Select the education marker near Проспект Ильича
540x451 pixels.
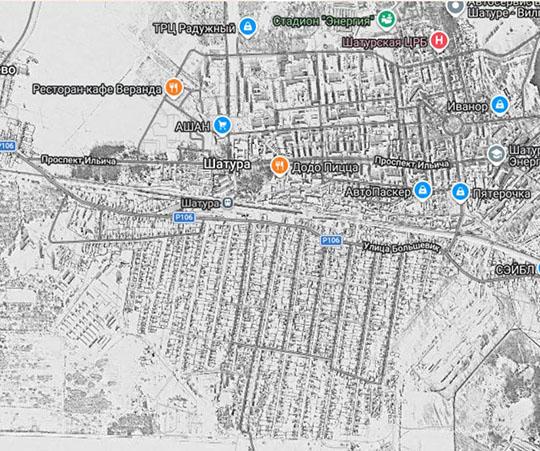pyautogui.click(x=497, y=155)
